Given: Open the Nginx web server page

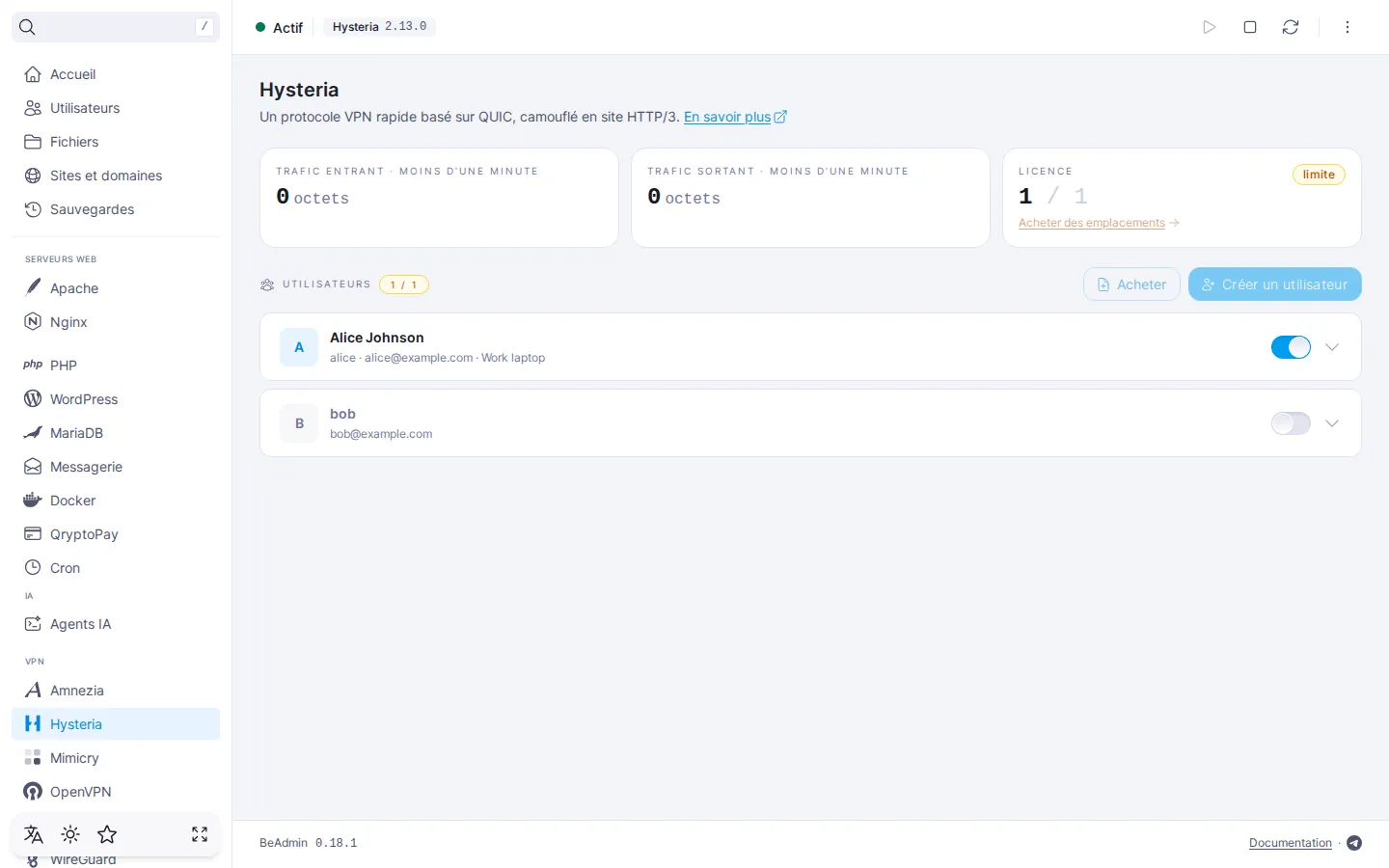Looking at the screenshot, I should click(x=116, y=322).
